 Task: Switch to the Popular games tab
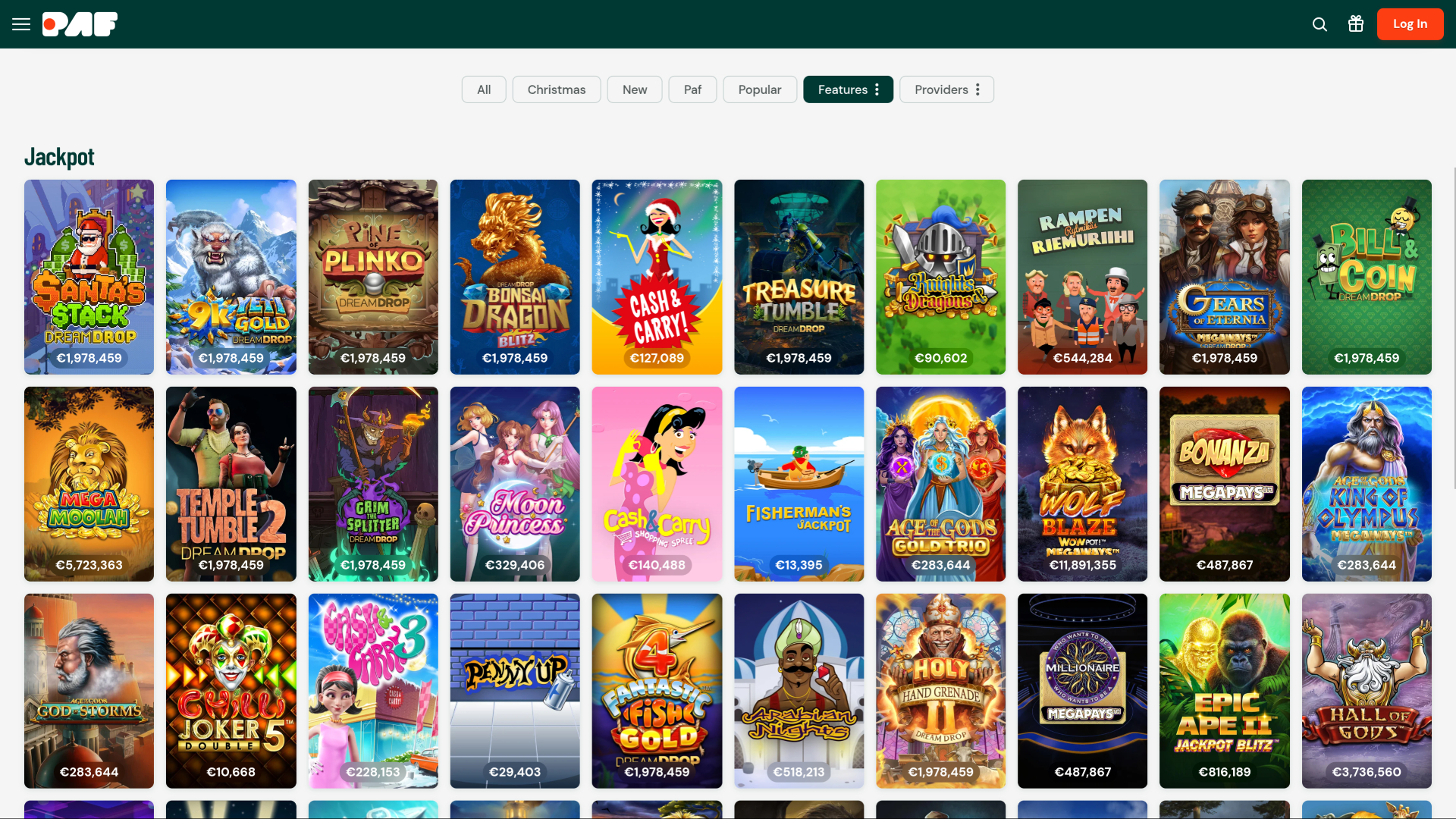point(759,89)
